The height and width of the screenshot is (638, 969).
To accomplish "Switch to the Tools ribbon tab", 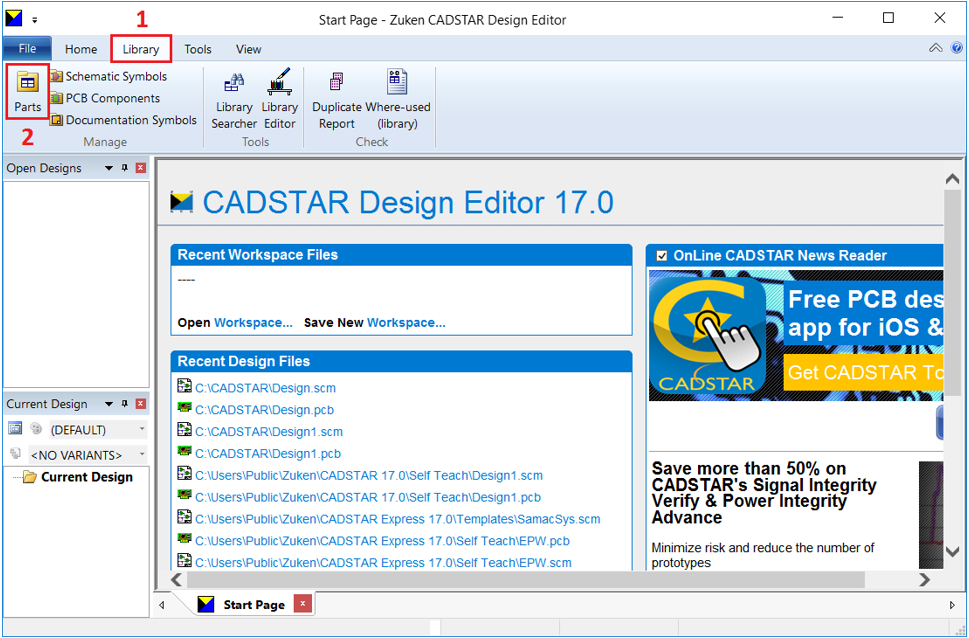I will coord(198,49).
